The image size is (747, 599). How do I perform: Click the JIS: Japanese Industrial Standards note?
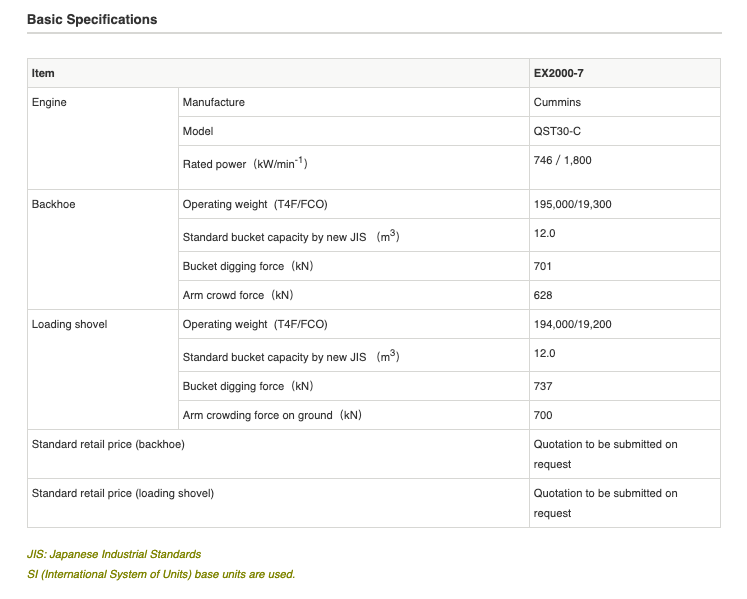(x=114, y=554)
